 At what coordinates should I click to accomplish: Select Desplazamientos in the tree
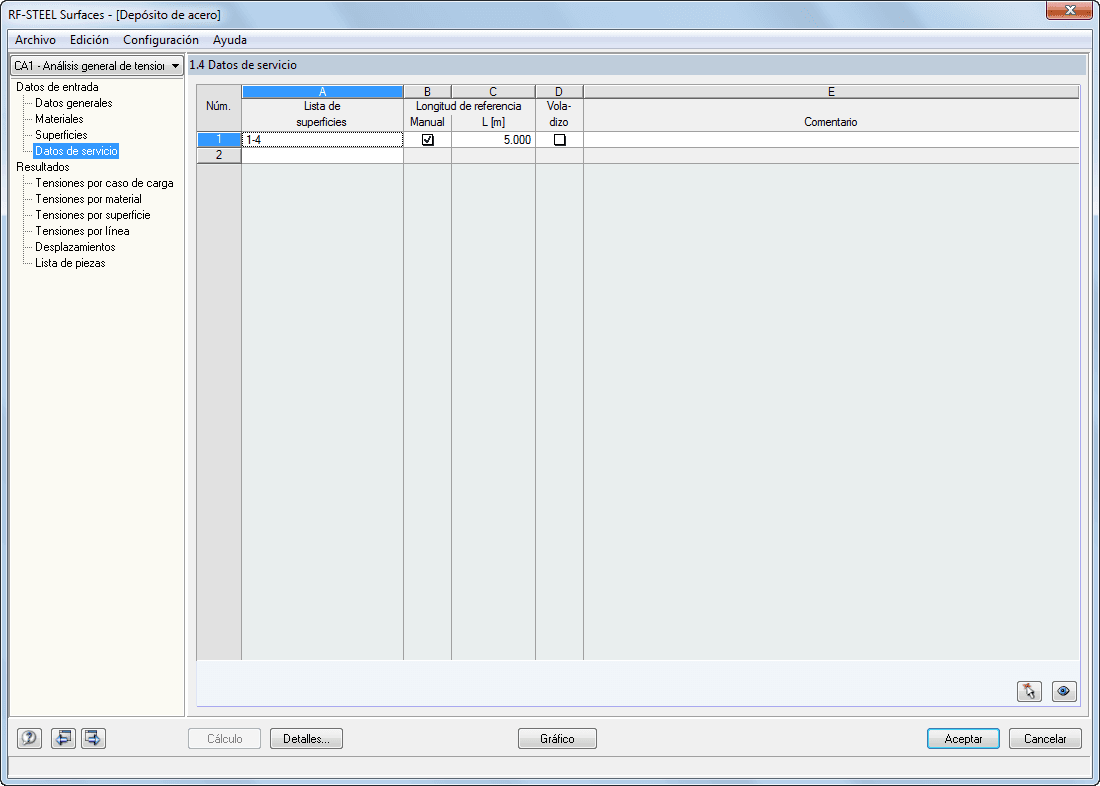(x=75, y=247)
